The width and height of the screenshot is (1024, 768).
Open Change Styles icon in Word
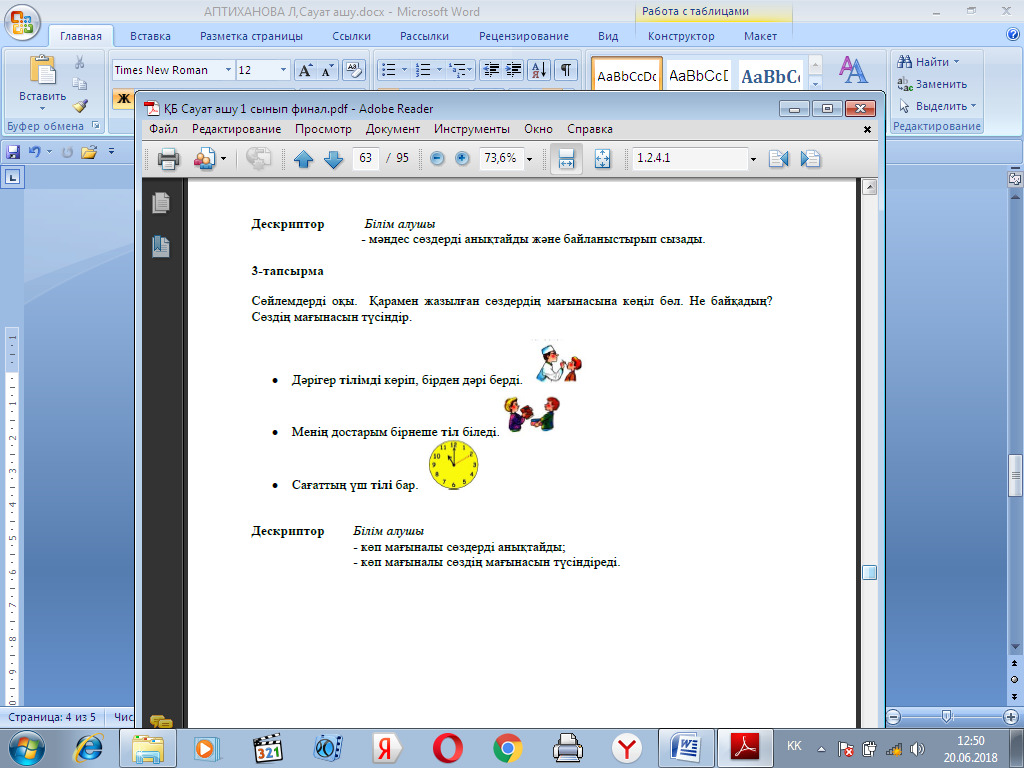point(853,70)
